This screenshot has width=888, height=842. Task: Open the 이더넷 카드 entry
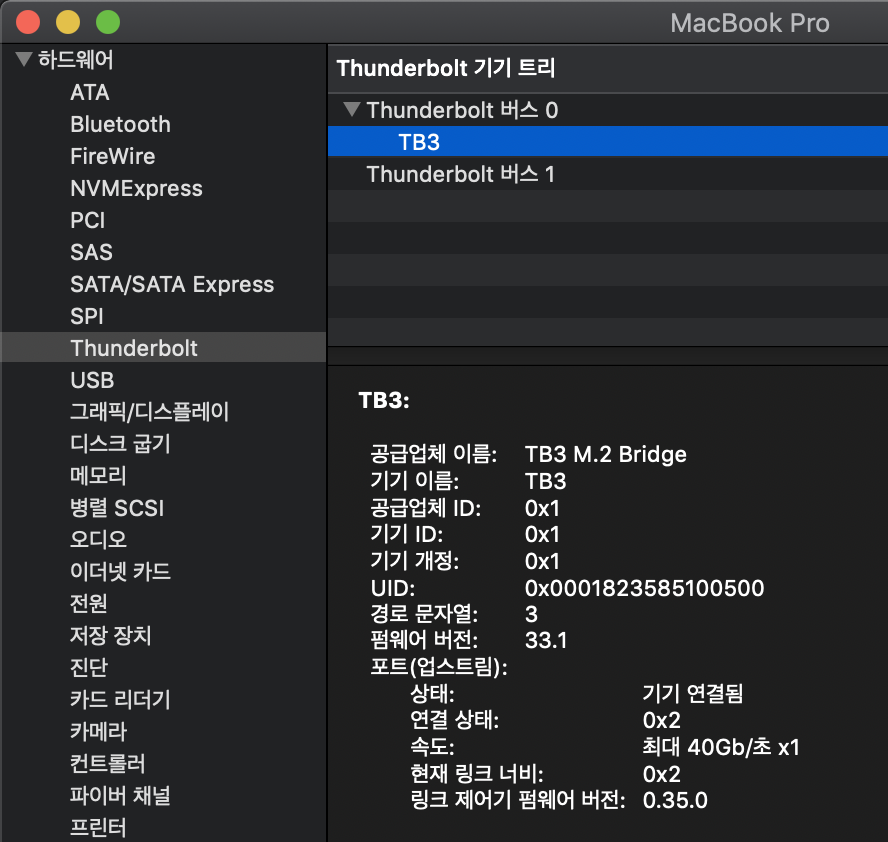[x=120, y=571]
